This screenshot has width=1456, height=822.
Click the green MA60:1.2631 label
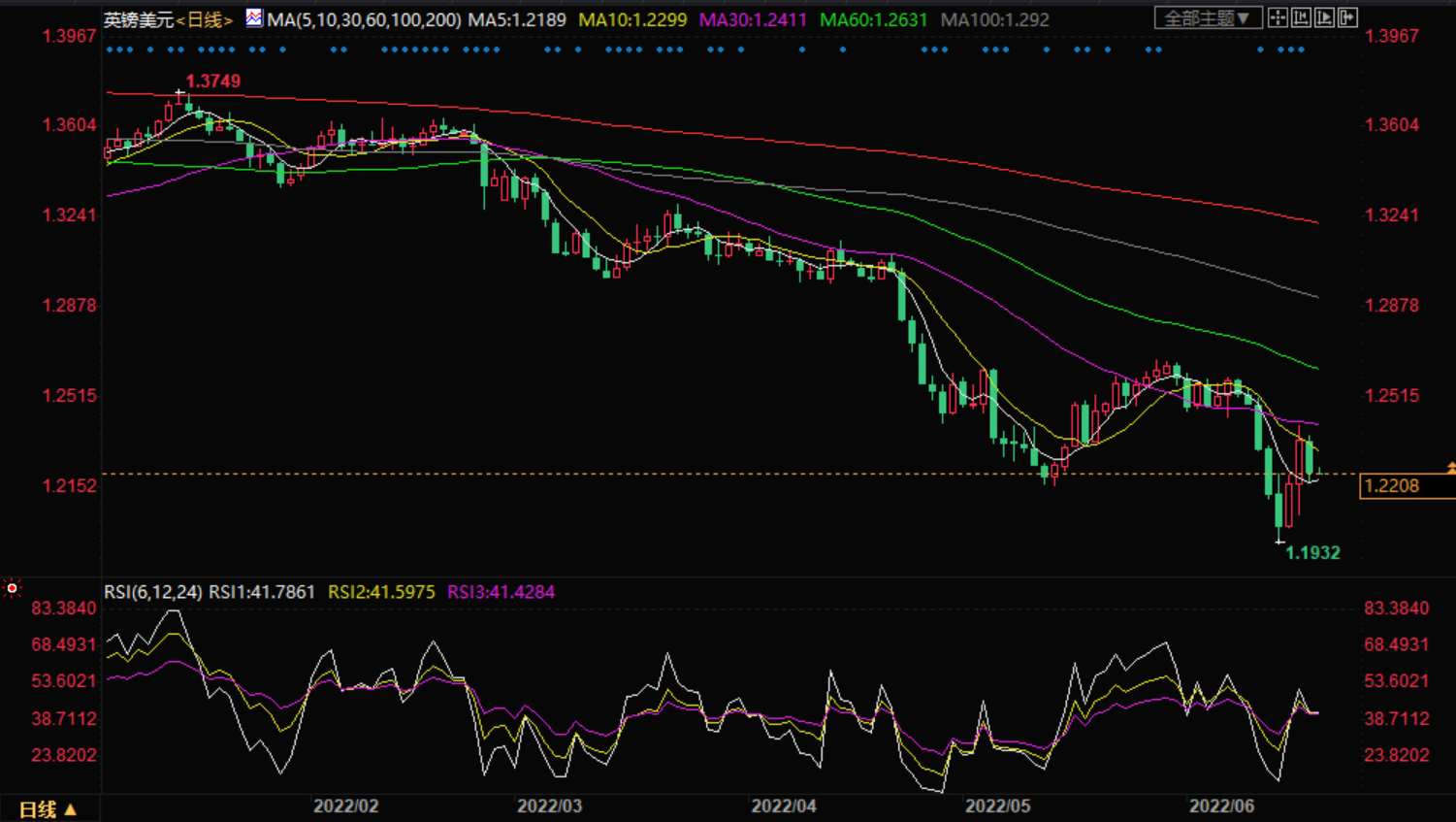click(x=874, y=19)
